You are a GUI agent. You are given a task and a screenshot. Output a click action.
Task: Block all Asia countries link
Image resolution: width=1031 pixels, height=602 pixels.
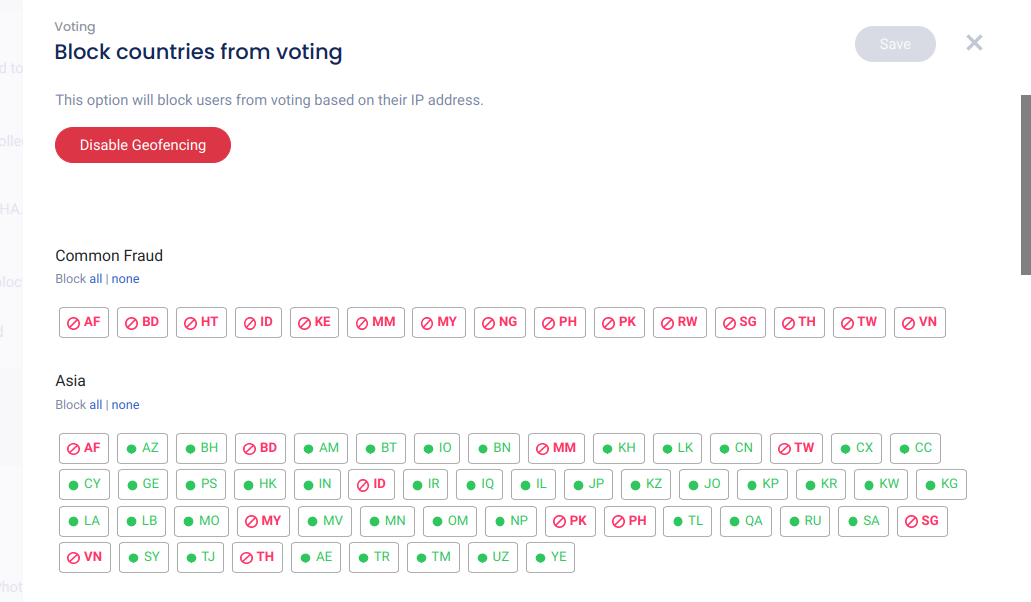click(96, 405)
